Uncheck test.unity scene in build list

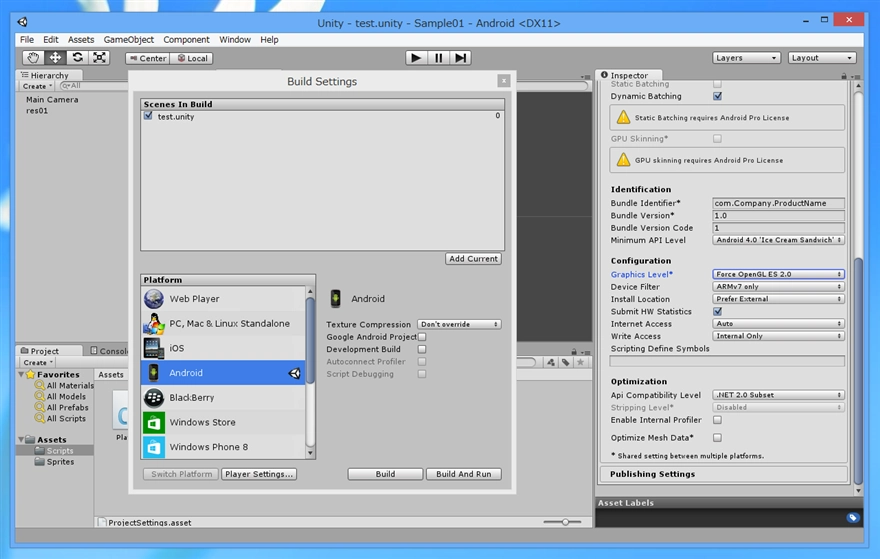click(x=148, y=116)
